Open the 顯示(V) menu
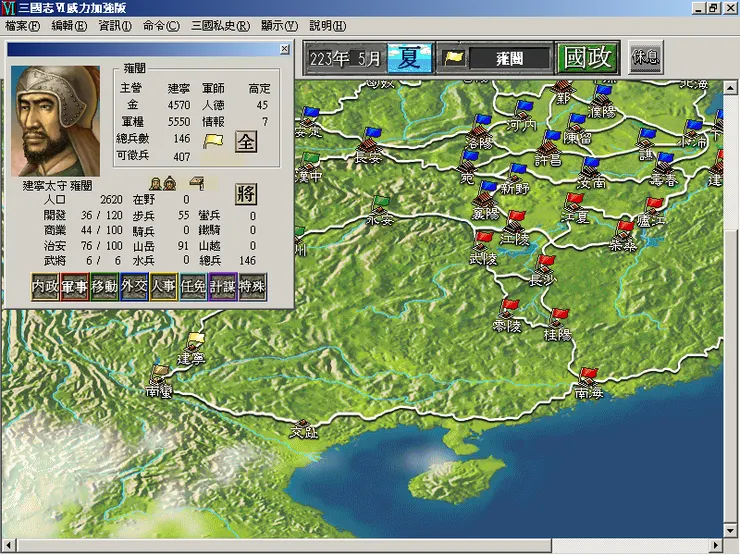740x555 pixels. (x=279, y=25)
